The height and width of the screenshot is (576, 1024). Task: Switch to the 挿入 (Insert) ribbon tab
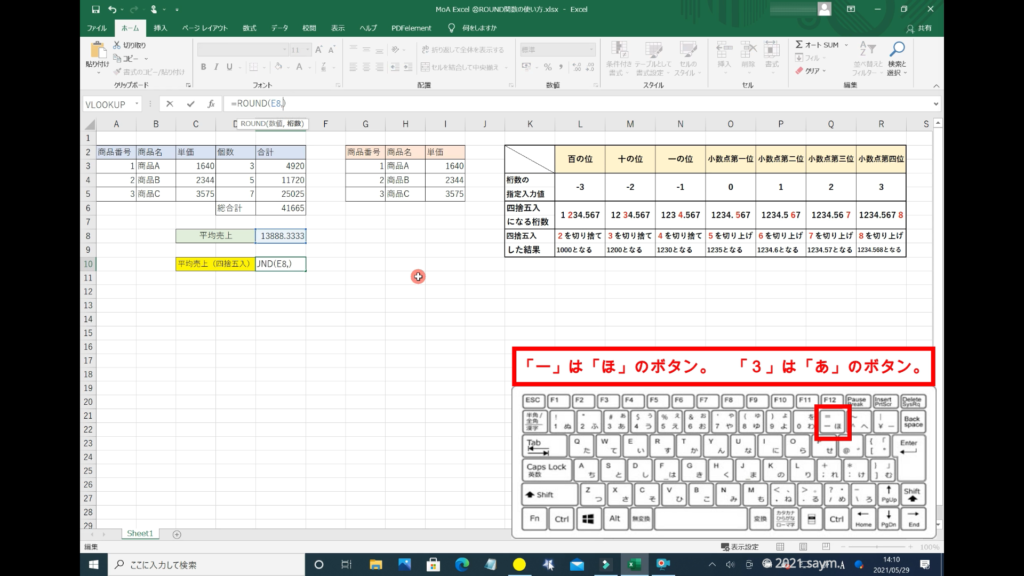click(x=161, y=28)
